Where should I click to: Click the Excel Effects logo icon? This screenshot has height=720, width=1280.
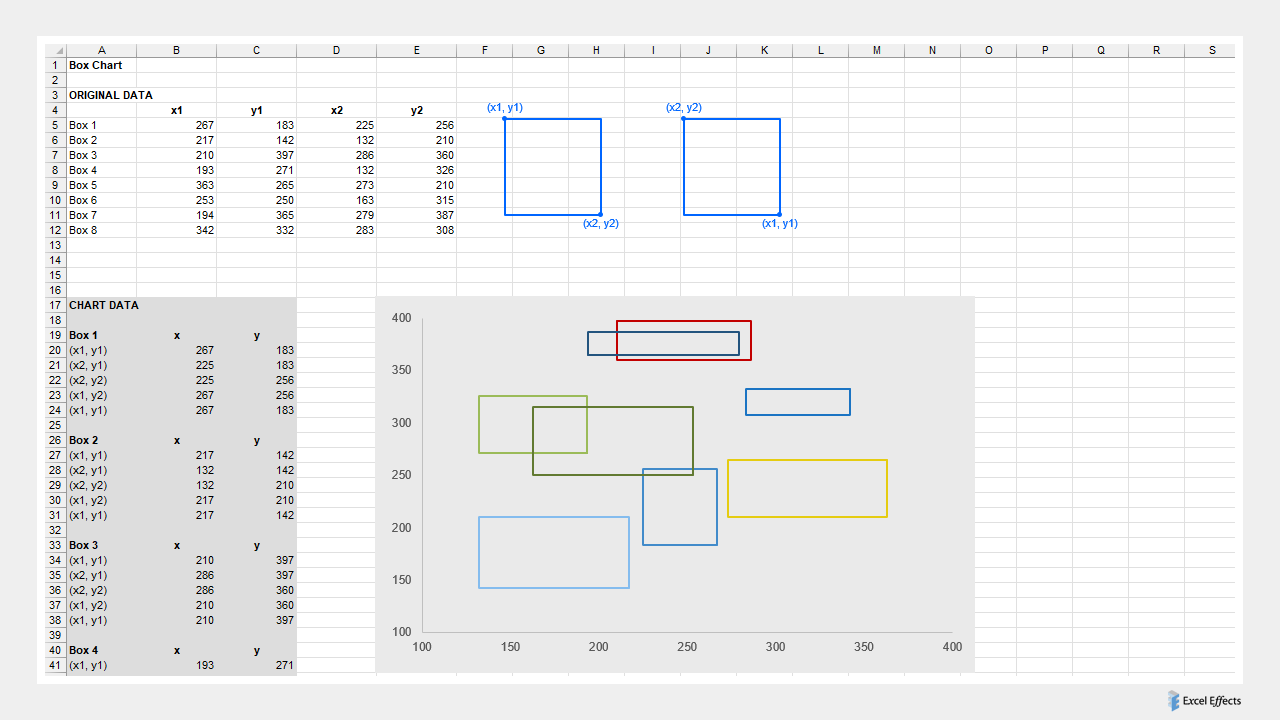click(1173, 701)
